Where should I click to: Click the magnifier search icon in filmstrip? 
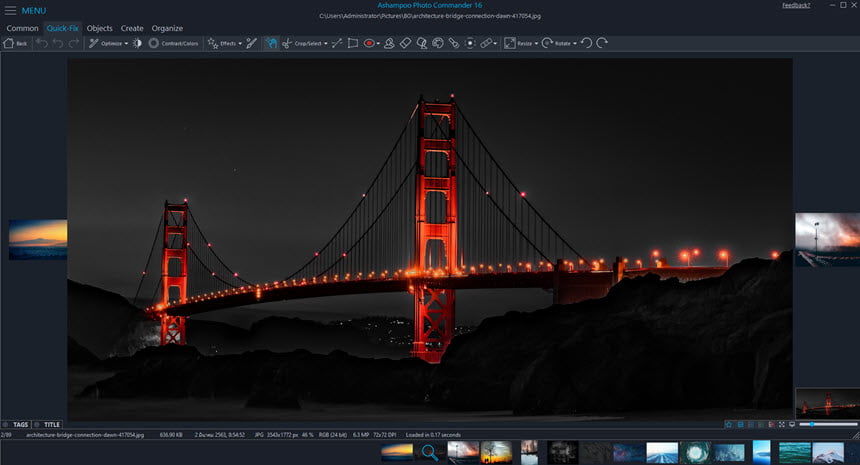coord(429,452)
